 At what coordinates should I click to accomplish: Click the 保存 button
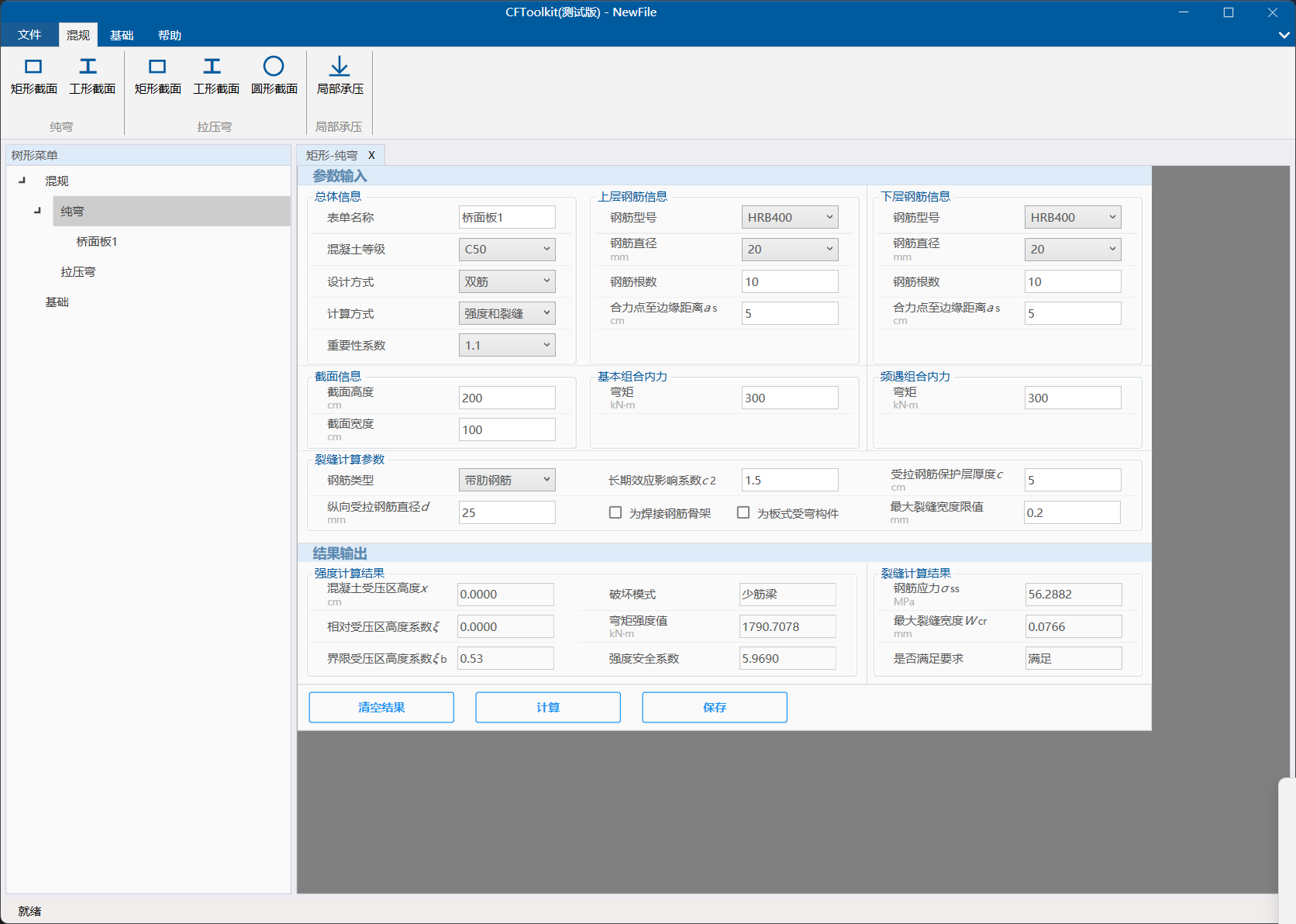[714, 707]
